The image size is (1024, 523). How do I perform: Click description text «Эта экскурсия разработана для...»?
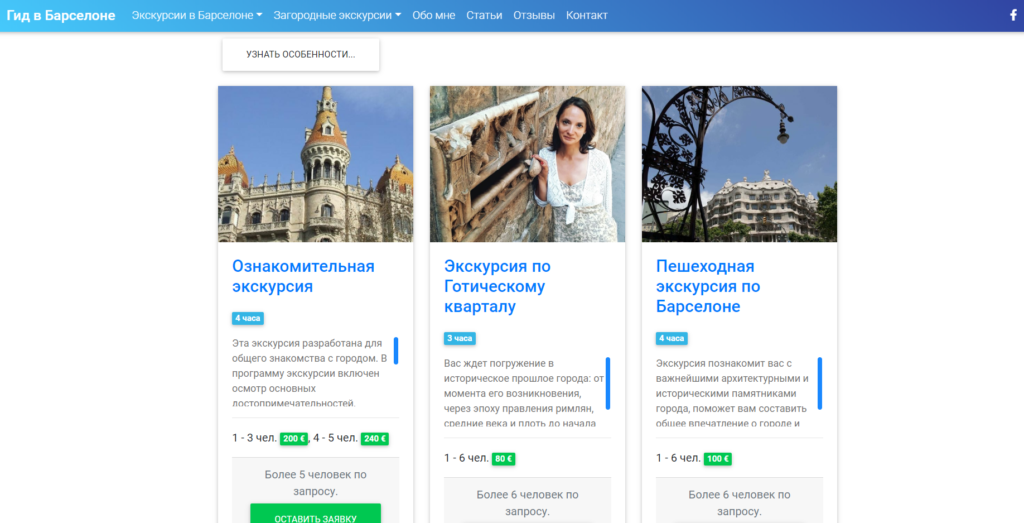tap(311, 373)
